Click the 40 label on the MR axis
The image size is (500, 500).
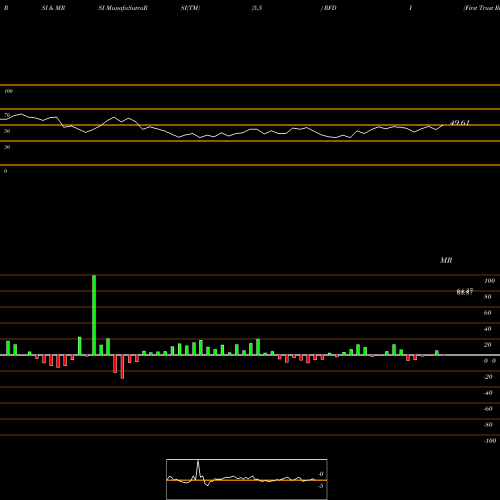pos(488,329)
